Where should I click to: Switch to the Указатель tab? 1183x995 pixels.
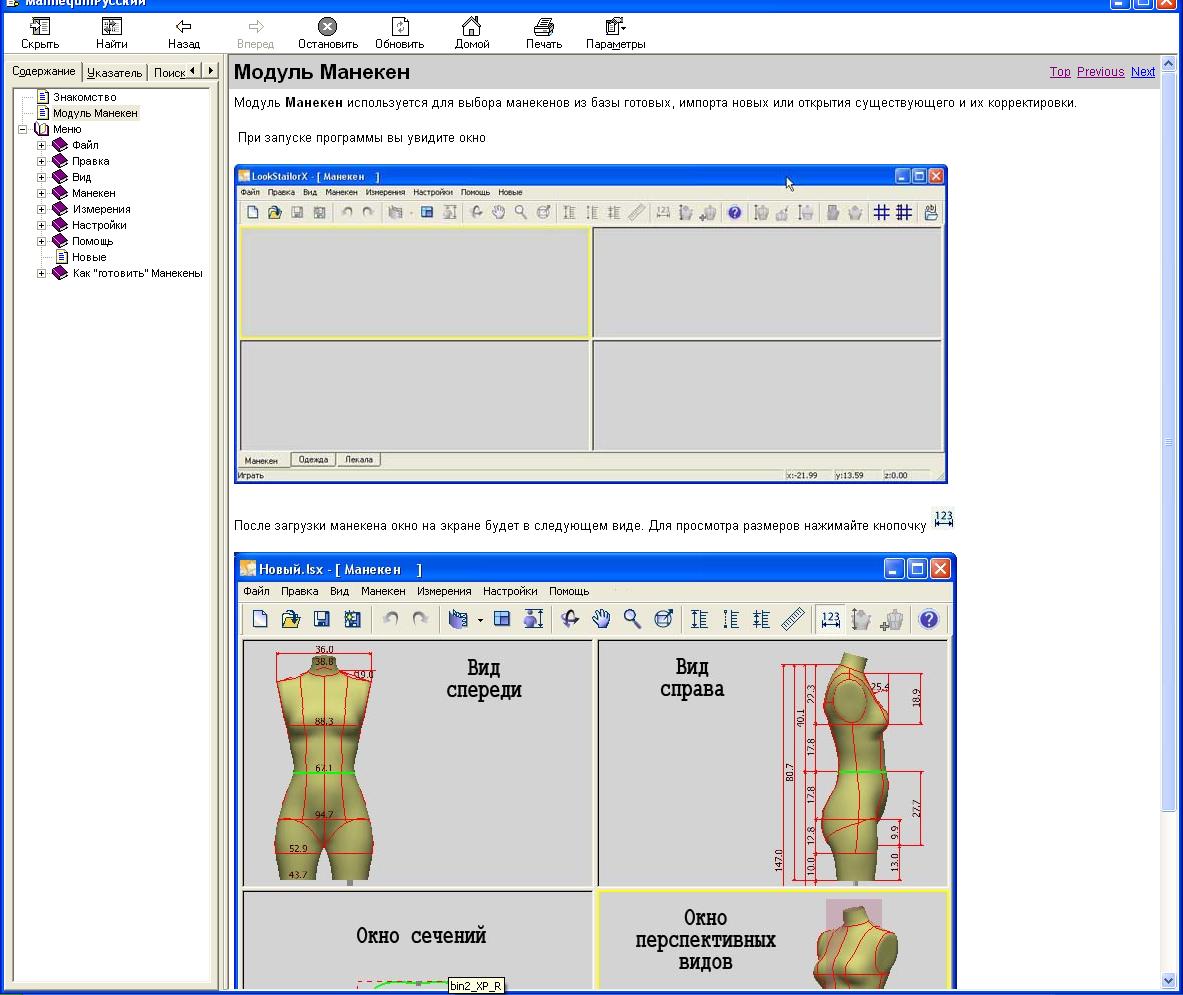click(x=114, y=72)
